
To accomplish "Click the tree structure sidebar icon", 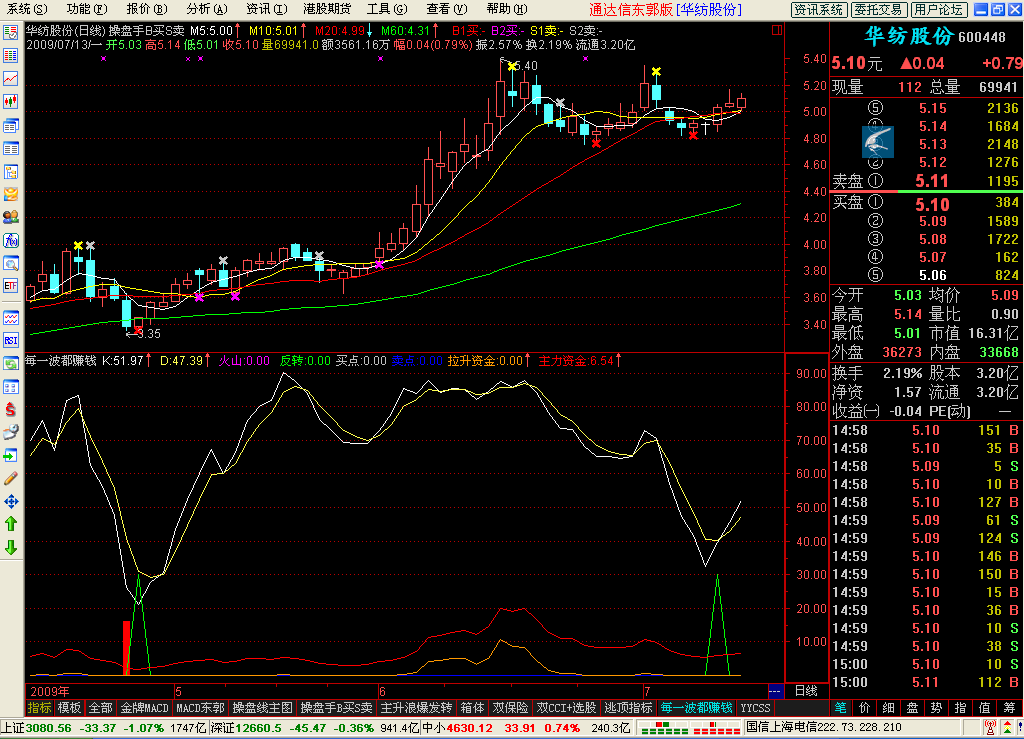I will pos(10,171).
